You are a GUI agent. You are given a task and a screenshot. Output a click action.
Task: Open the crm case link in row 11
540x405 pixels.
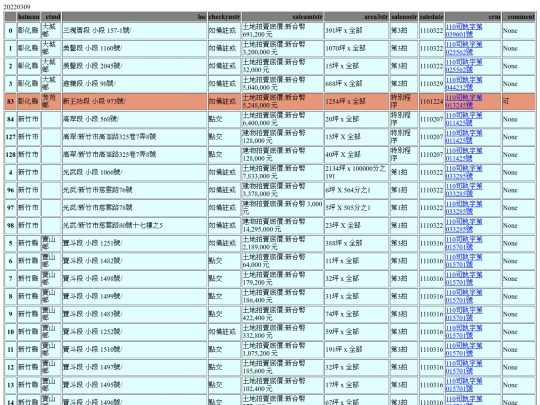(464, 350)
